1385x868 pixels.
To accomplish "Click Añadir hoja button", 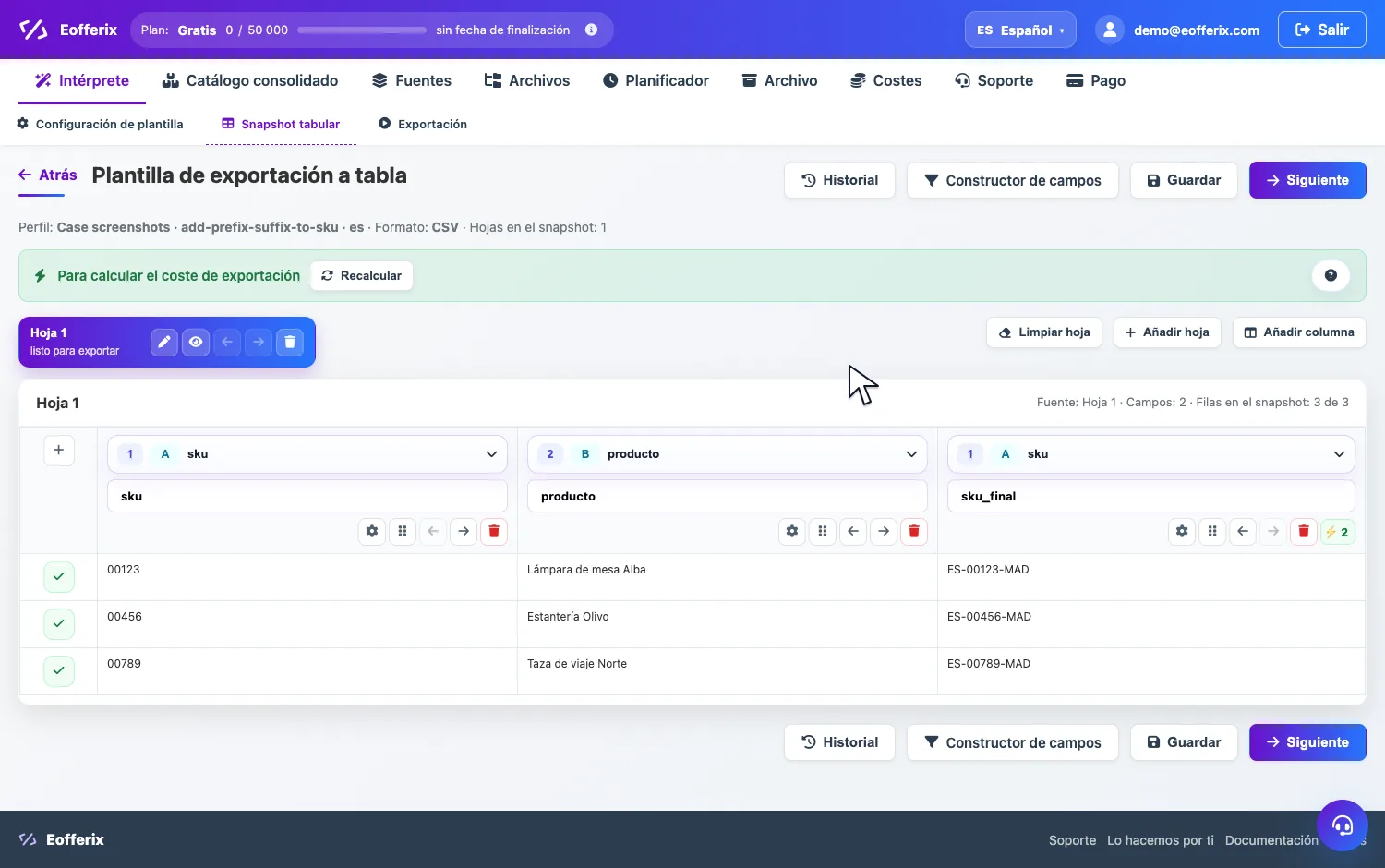I will (x=1167, y=332).
